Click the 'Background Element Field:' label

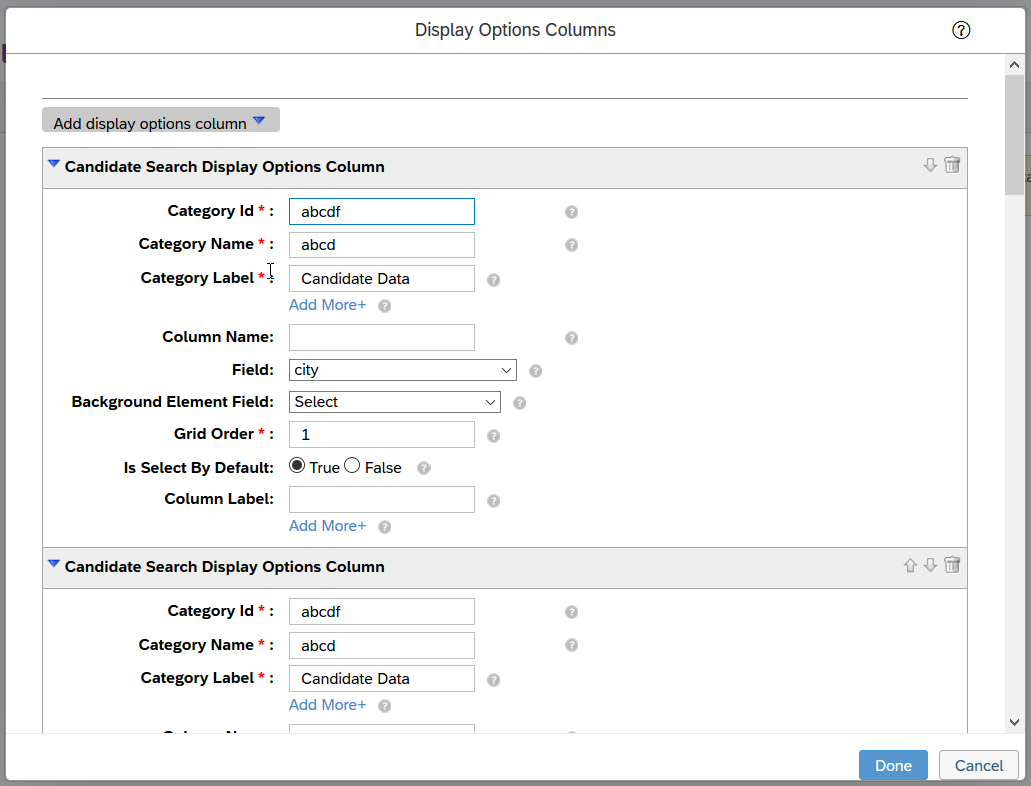click(172, 402)
